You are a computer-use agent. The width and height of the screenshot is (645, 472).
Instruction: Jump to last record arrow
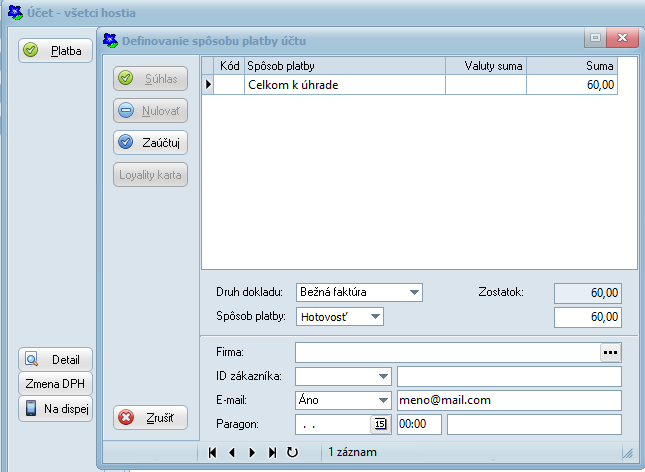[x=272, y=452]
